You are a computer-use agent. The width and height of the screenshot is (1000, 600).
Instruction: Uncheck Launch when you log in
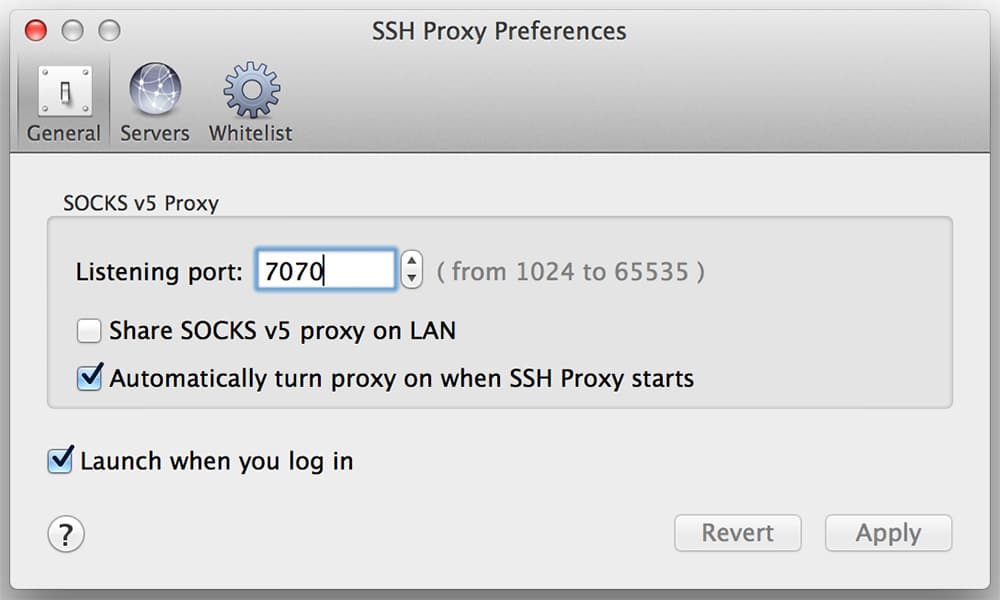tap(60, 460)
